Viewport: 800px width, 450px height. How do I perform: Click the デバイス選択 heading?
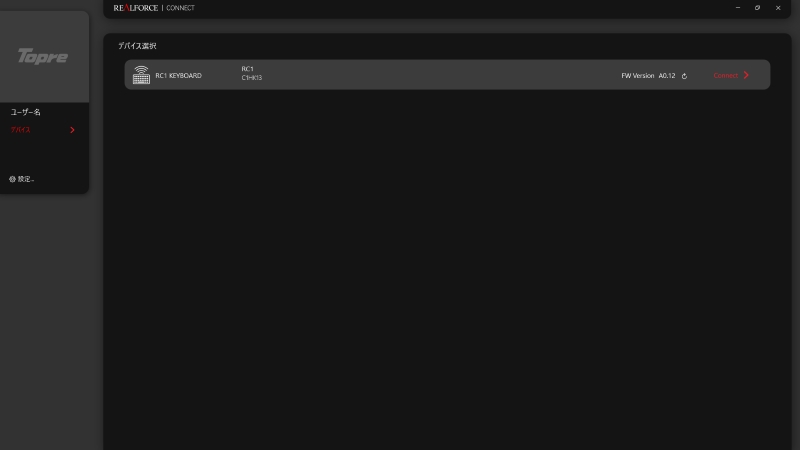pyautogui.click(x=137, y=46)
